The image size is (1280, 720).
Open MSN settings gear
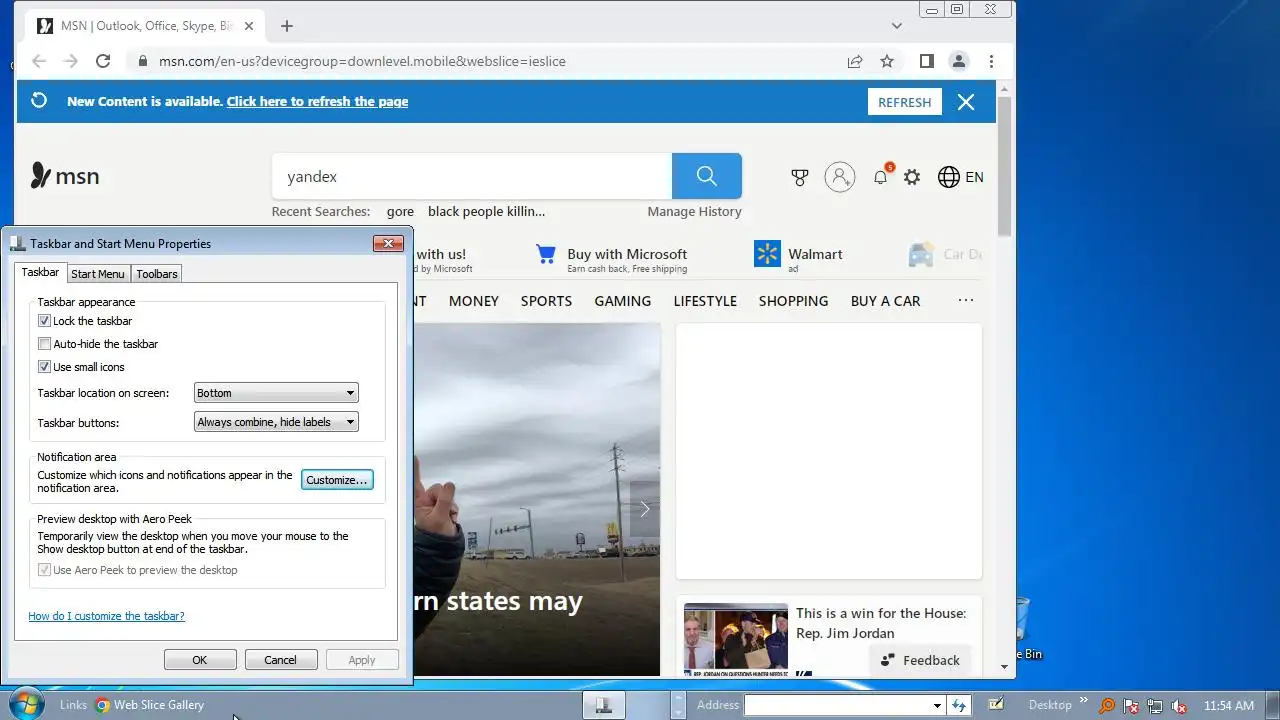pos(912,177)
